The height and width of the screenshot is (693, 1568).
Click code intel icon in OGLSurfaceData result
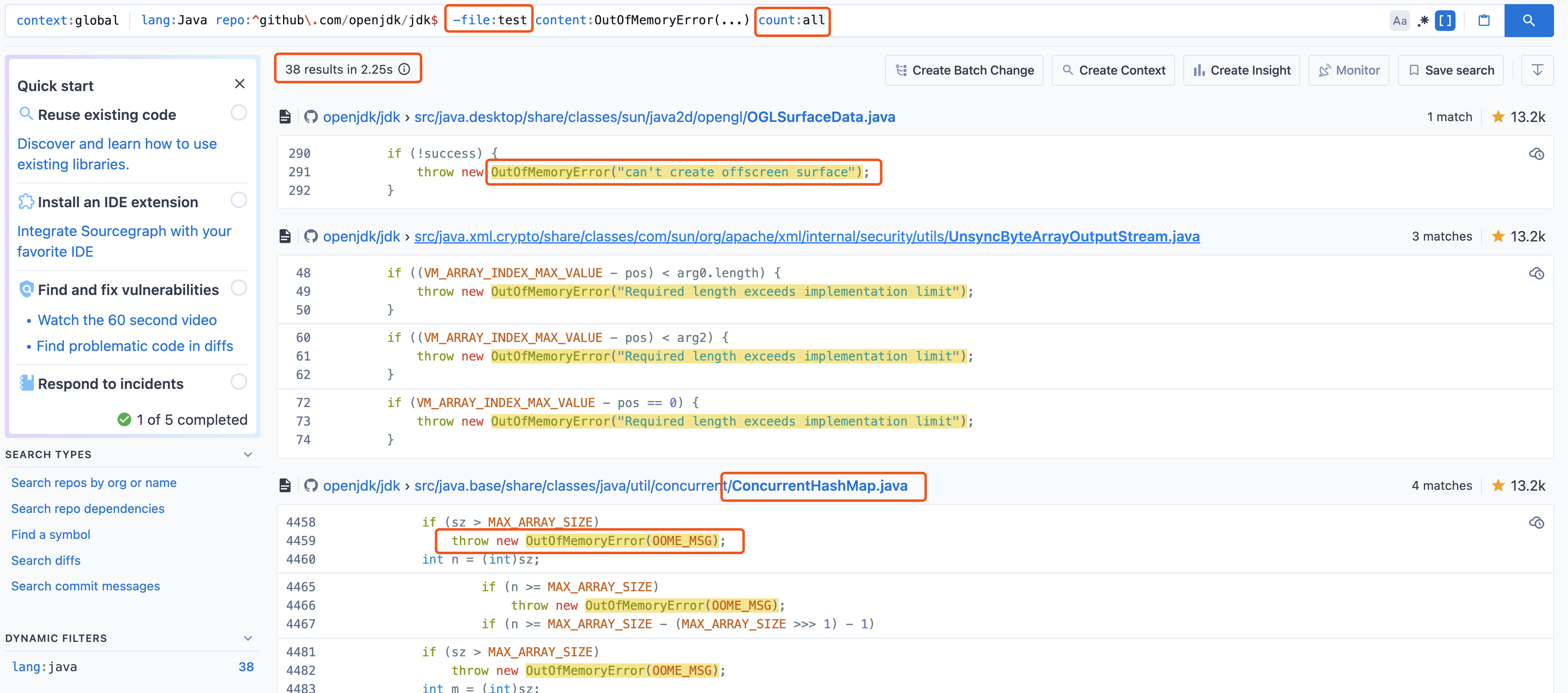click(1536, 154)
